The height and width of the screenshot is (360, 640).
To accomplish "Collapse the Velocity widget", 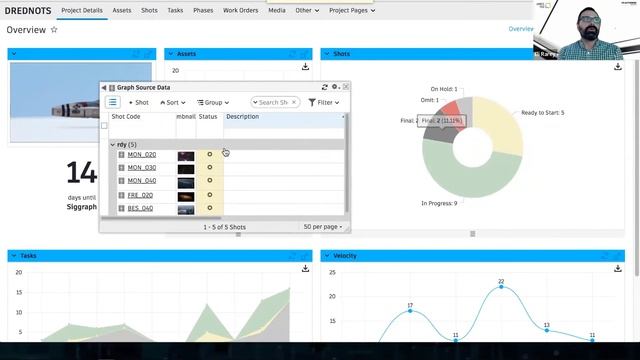I will [327, 256].
